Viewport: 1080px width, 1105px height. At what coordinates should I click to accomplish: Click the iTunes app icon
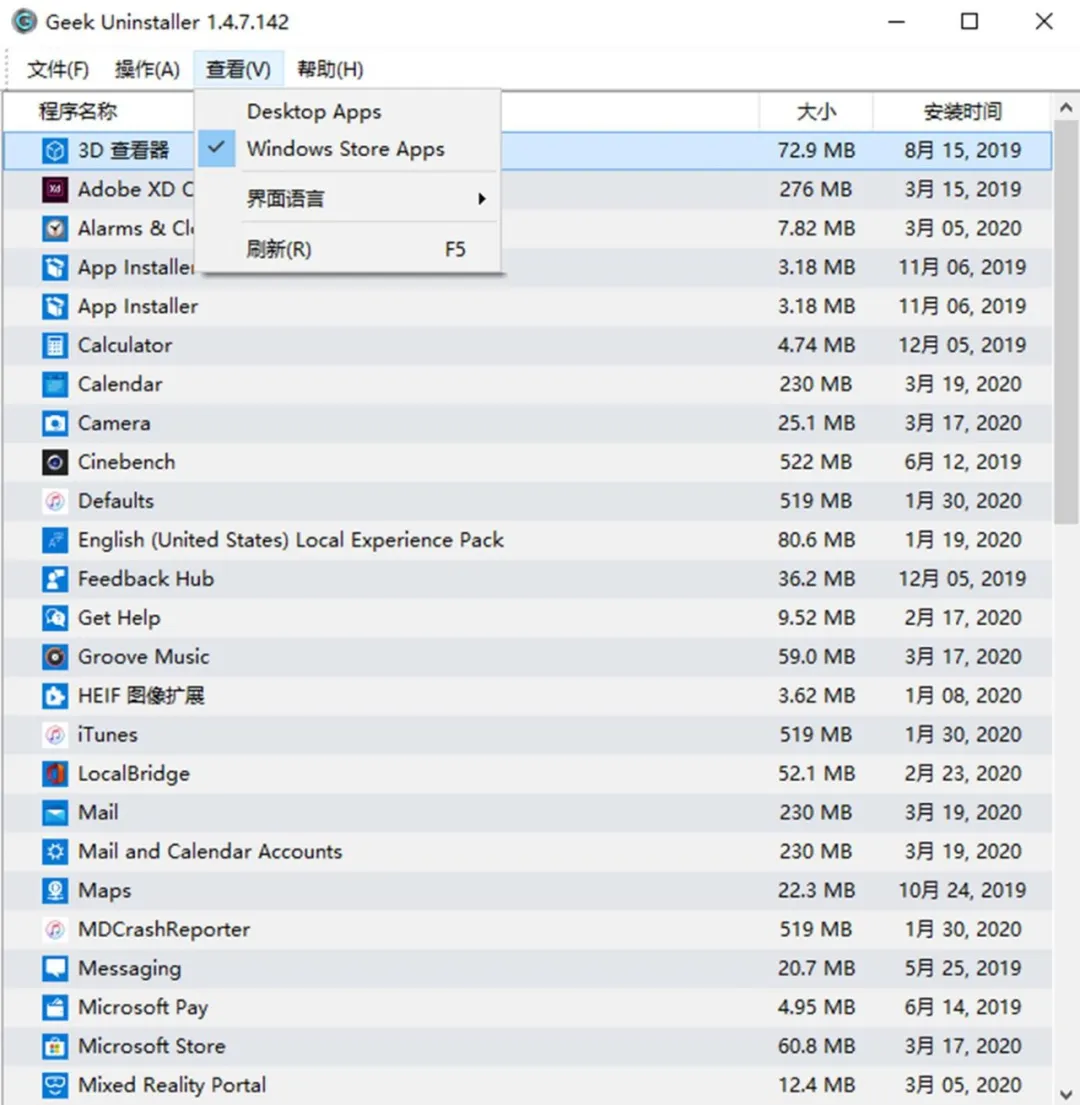[55, 735]
